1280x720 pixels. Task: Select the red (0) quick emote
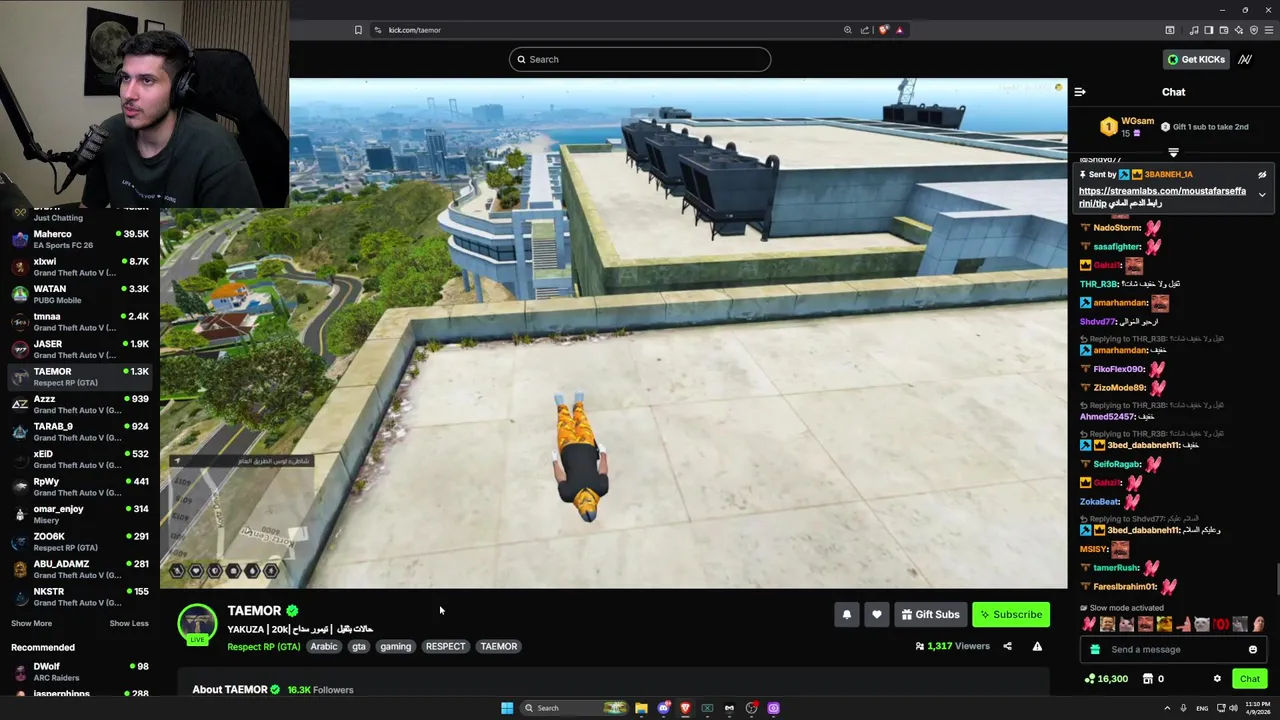coord(1221,624)
